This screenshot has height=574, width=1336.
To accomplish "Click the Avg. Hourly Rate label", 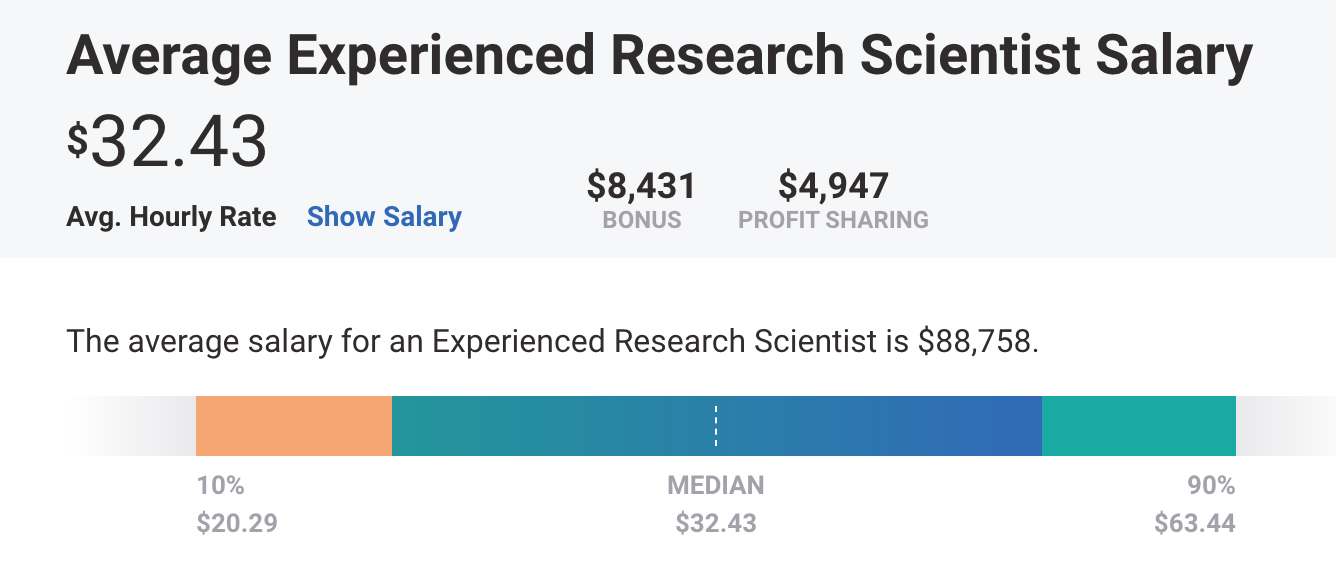I will coord(171,217).
